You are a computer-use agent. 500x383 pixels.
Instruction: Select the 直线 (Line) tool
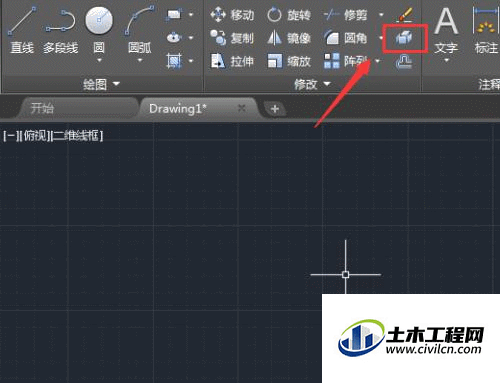22,30
